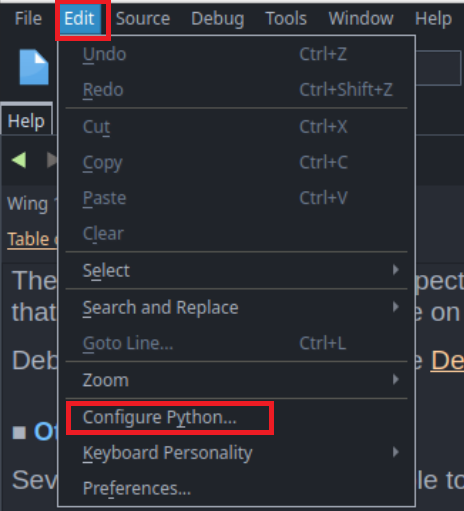Open the File menu

click(x=28, y=18)
